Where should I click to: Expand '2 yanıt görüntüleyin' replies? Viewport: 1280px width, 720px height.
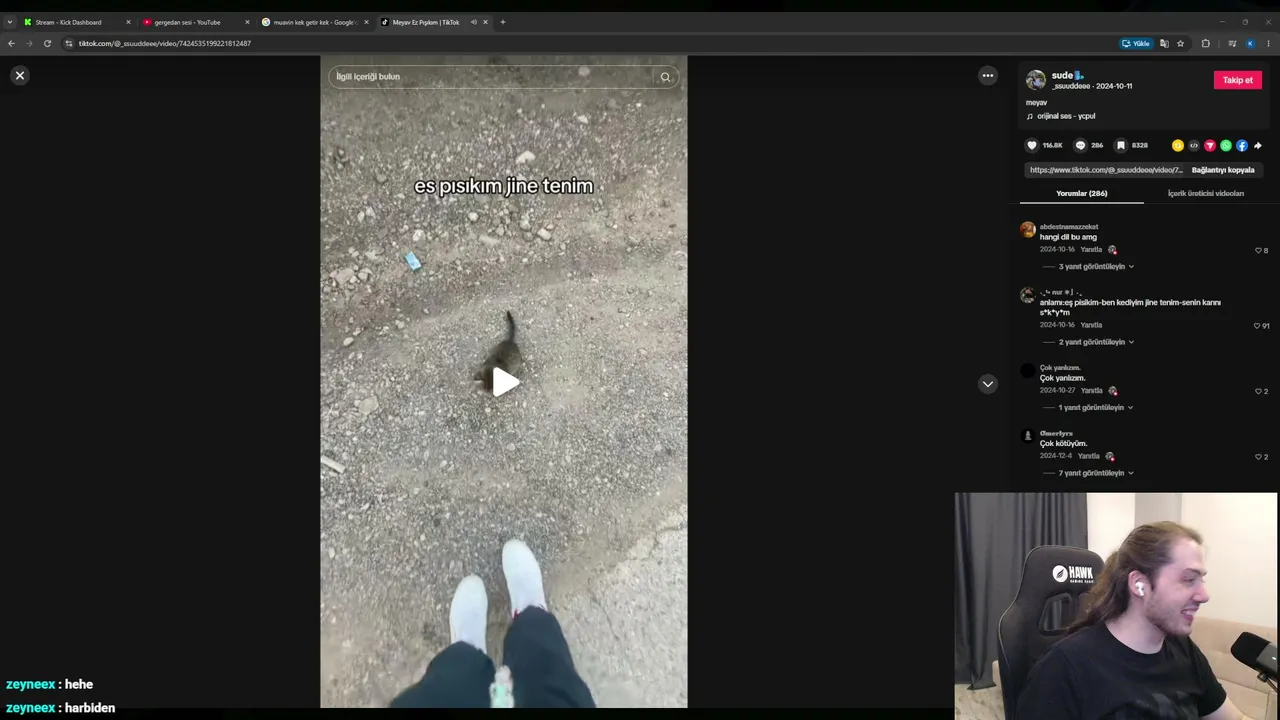tap(1096, 342)
